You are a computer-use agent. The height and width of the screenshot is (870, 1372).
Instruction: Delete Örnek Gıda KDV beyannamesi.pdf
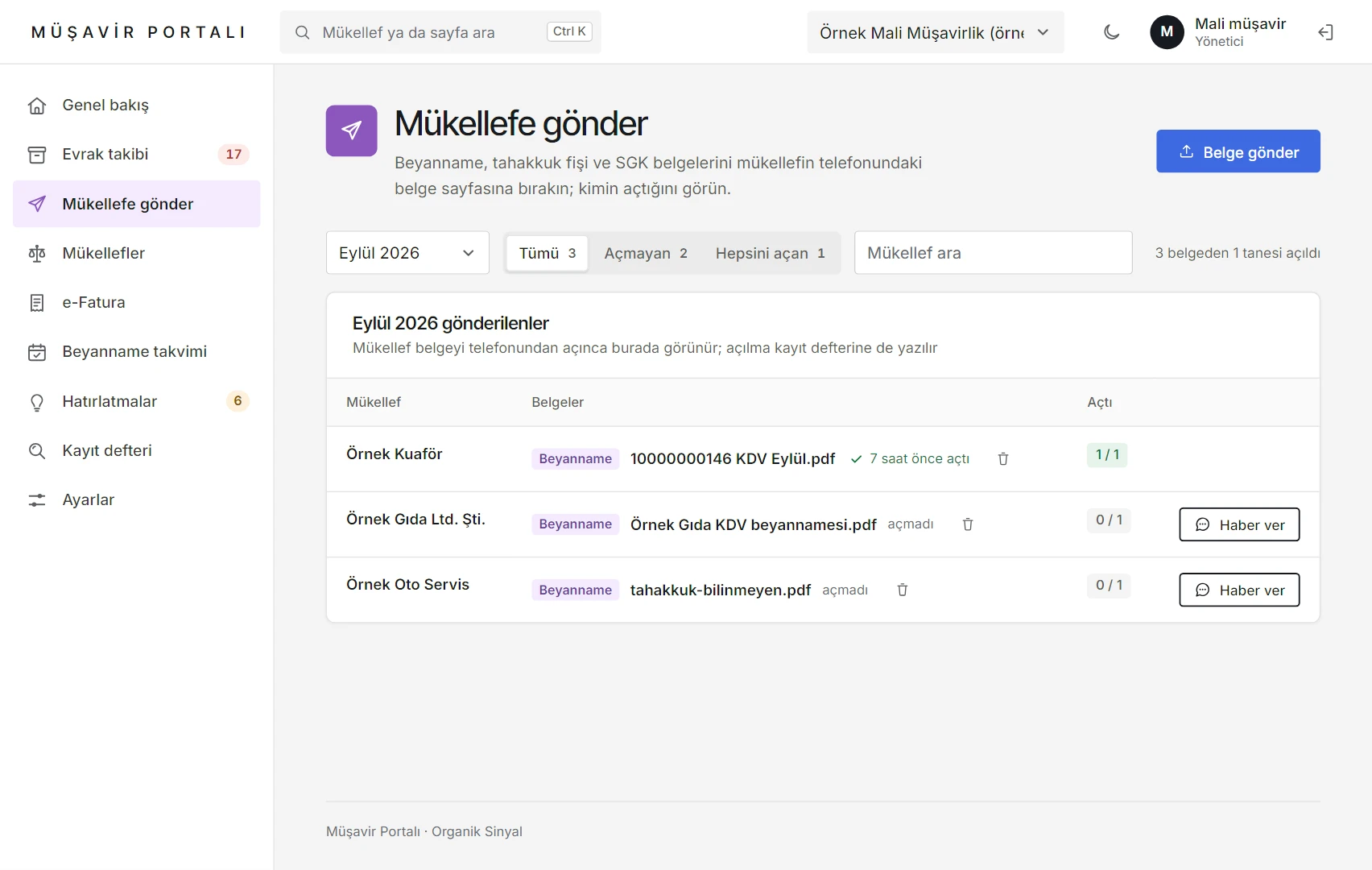pos(968,524)
